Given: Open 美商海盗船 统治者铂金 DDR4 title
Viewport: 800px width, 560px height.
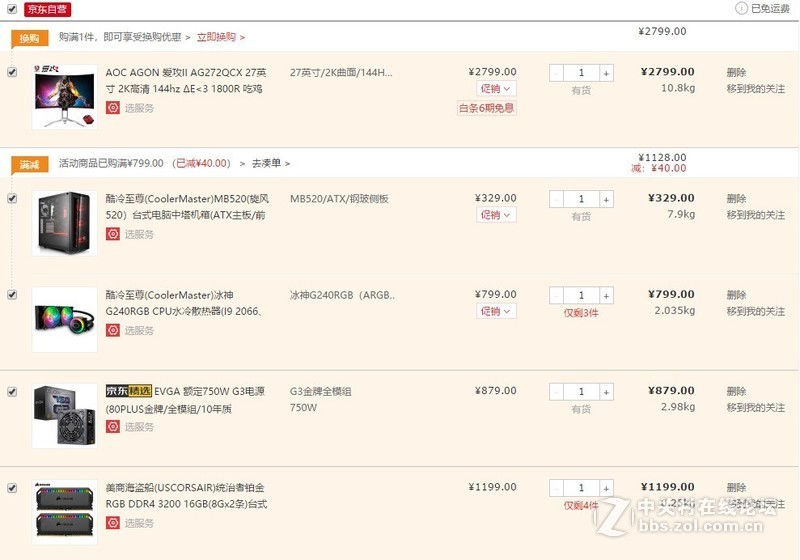Looking at the screenshot, I should (186, 496).
